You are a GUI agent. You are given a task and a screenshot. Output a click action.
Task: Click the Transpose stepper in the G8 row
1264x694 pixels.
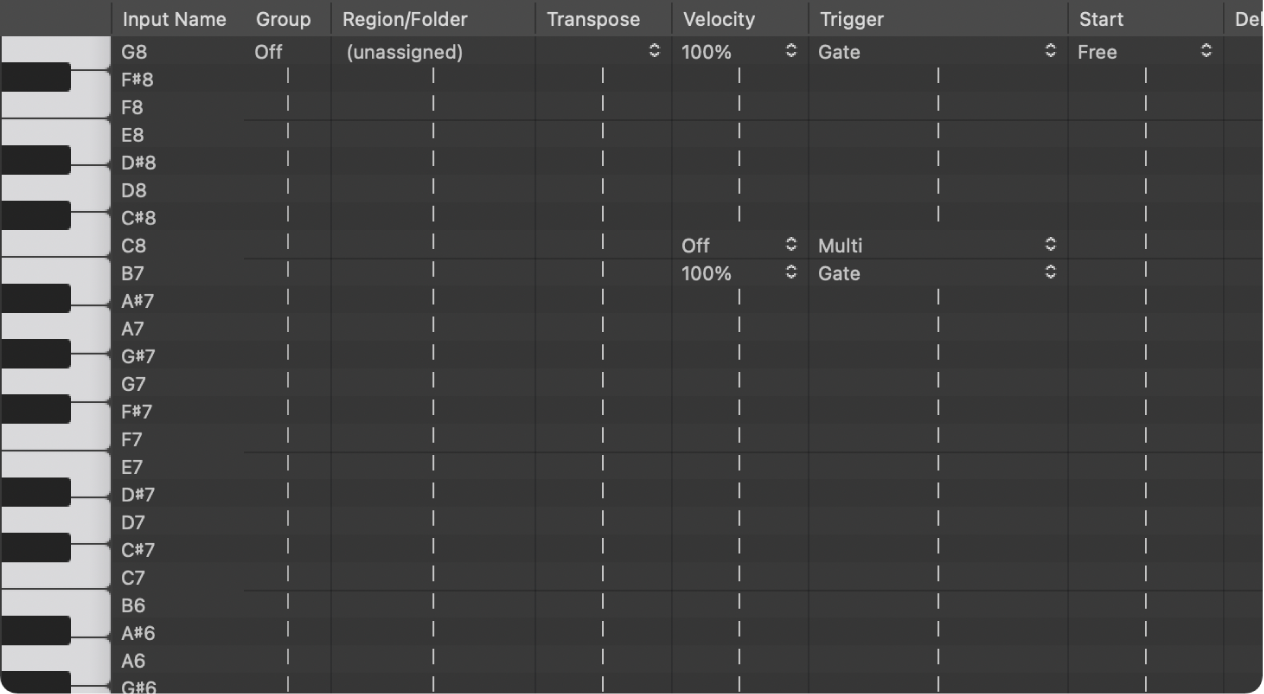click(654, 51)
